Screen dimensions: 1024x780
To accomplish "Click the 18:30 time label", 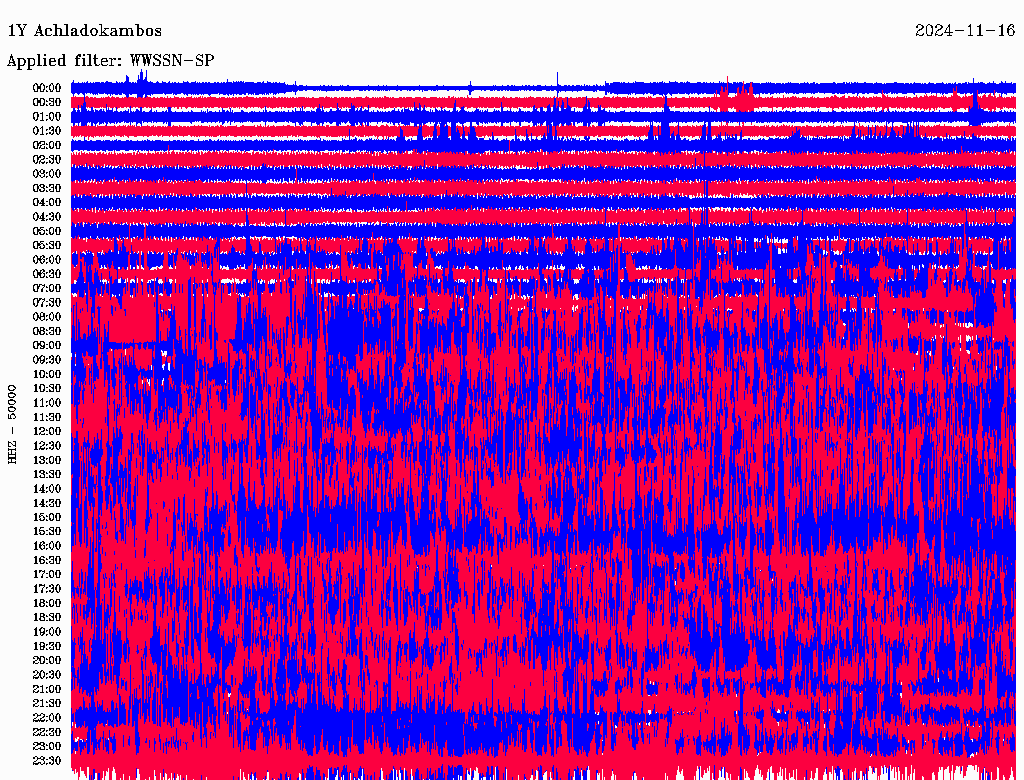I will pyautogui.click(x=47, y=617).
